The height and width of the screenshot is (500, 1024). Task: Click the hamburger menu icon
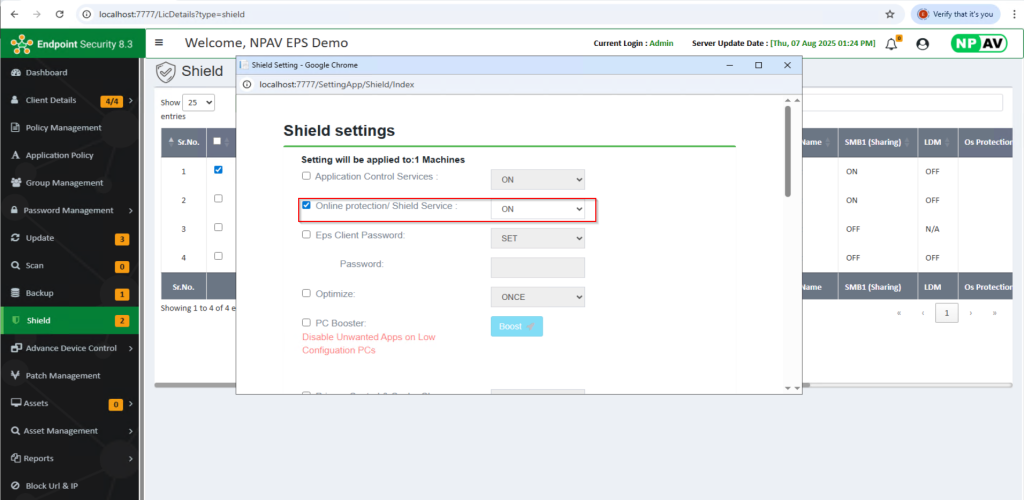[159, 43]
